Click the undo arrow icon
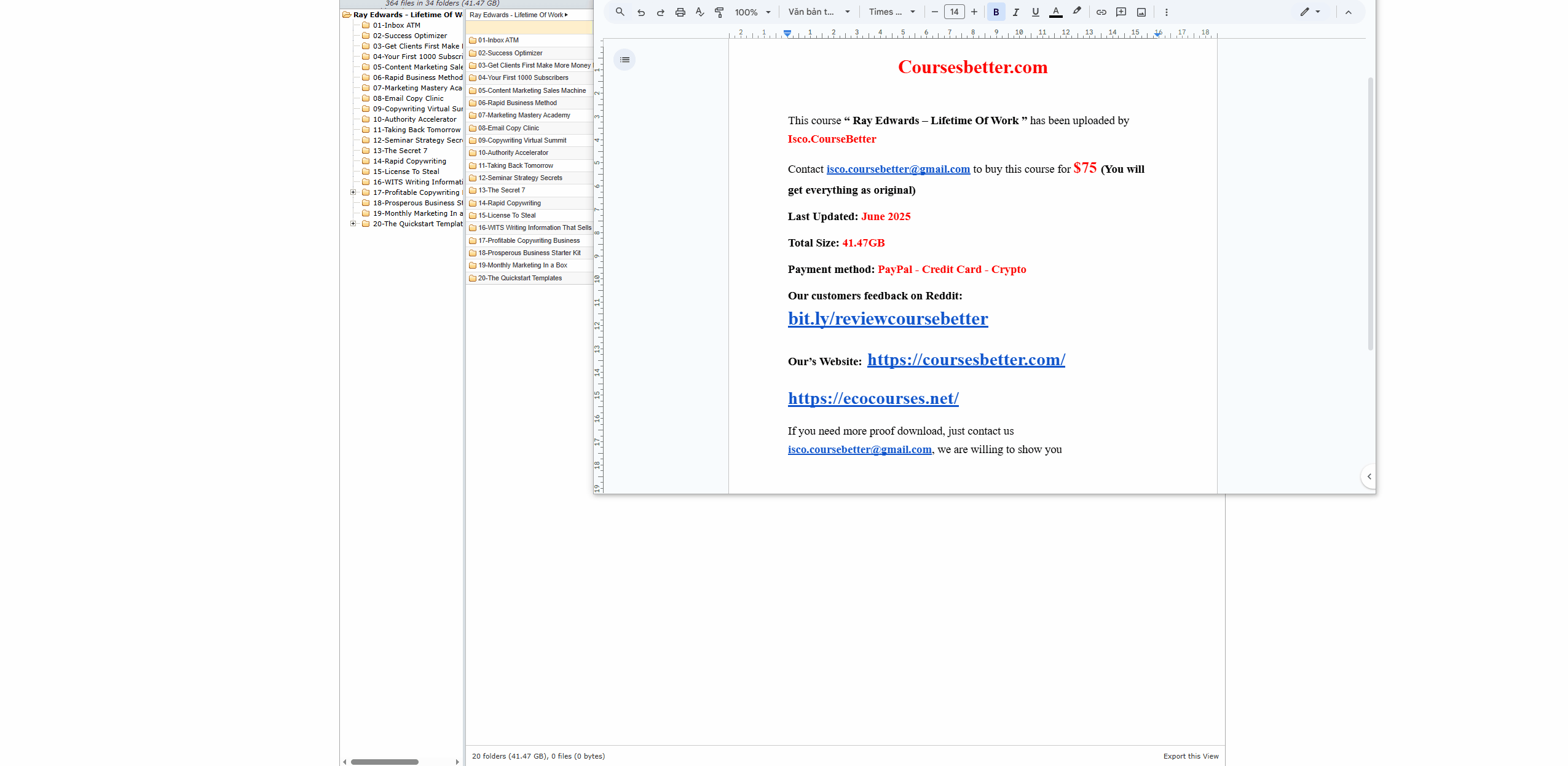This screenshot has width=1568, height=766. tap(640, 12)
